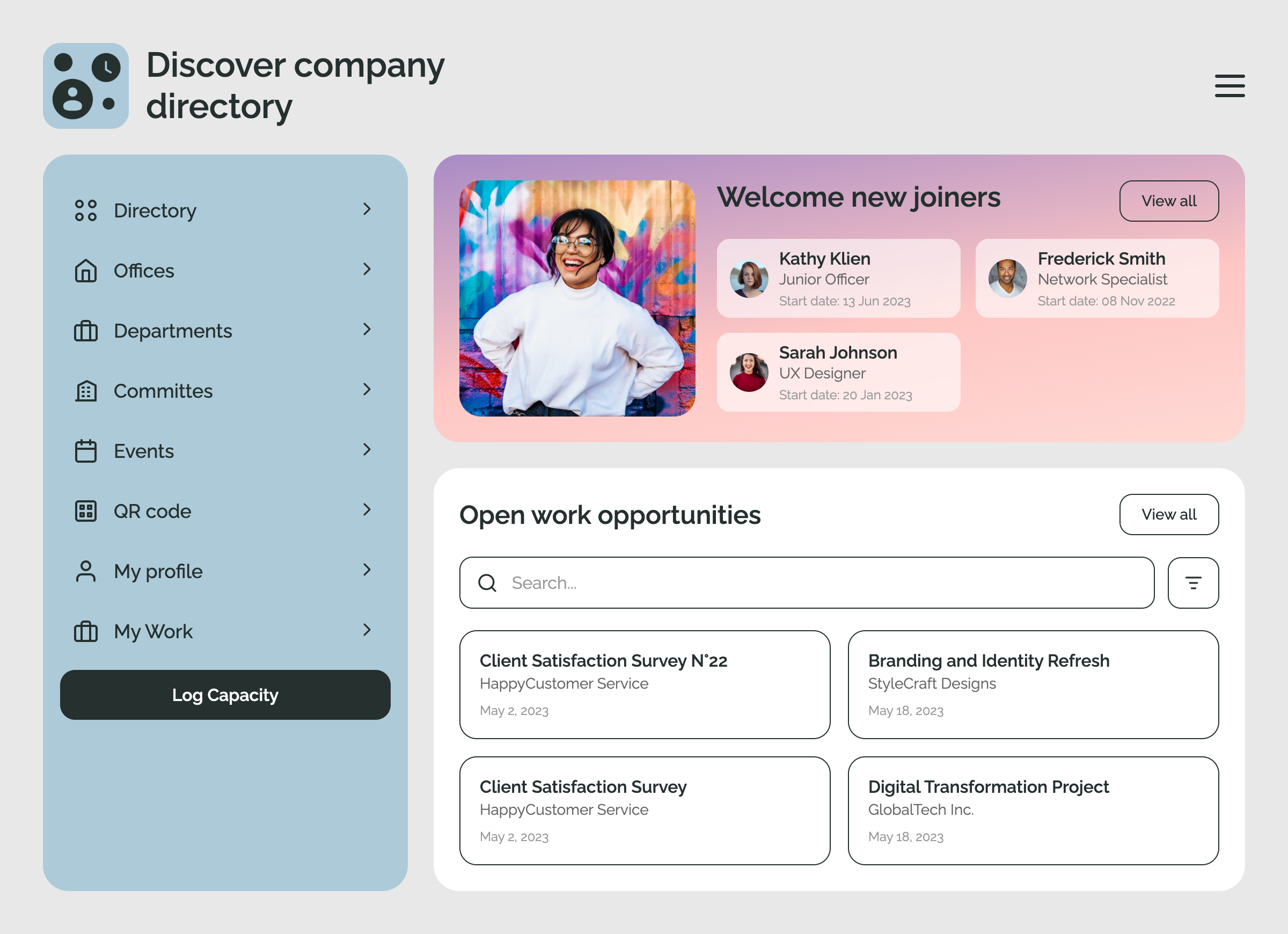This screenshot has width=1288, height=934.
Task: Select the Directory icon in the sidebar
Action: pyautogui.click(x=86, y=210)
